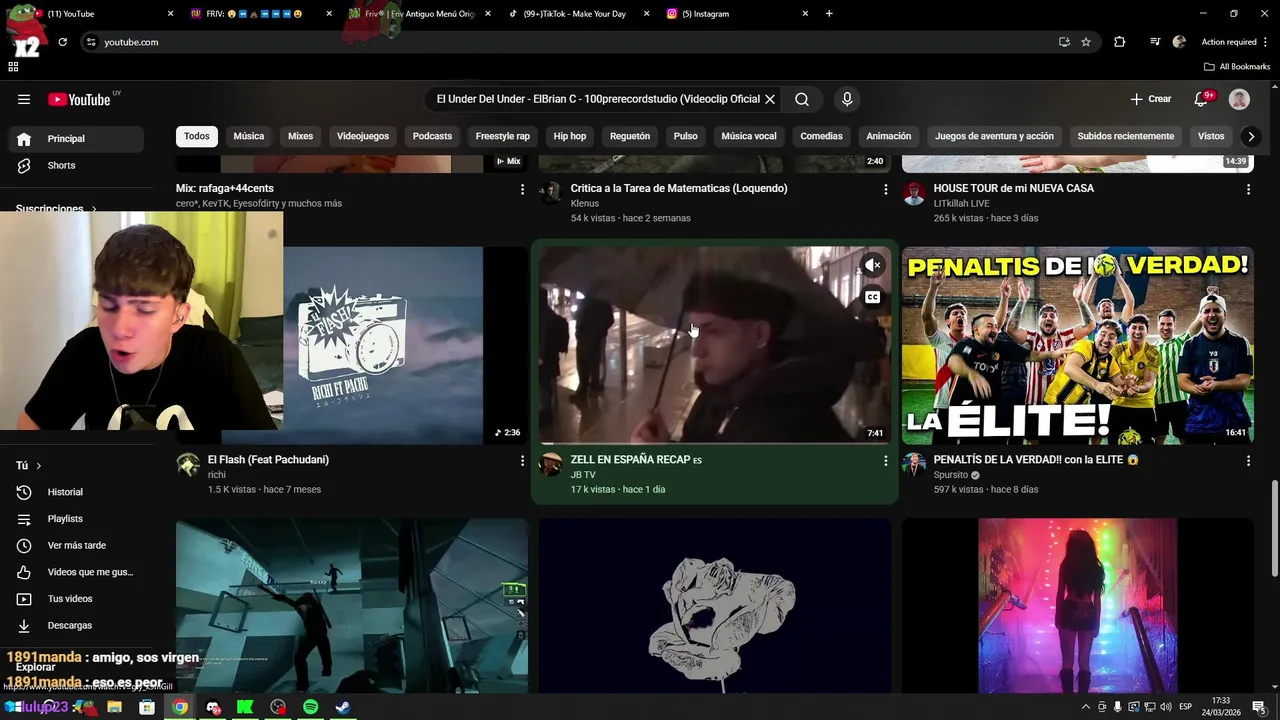The height and width of the screenshot is (720, 1280).
Task: Select the Todos filter chip
Action: point(197,136)
